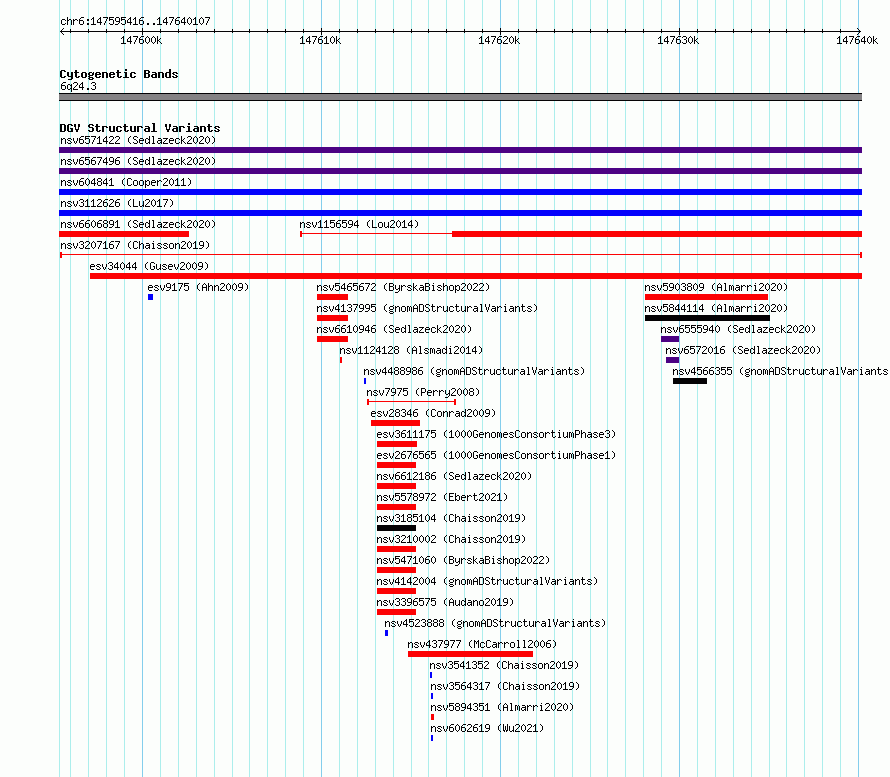Click the 147620k ruler tick label

[499, 40]
